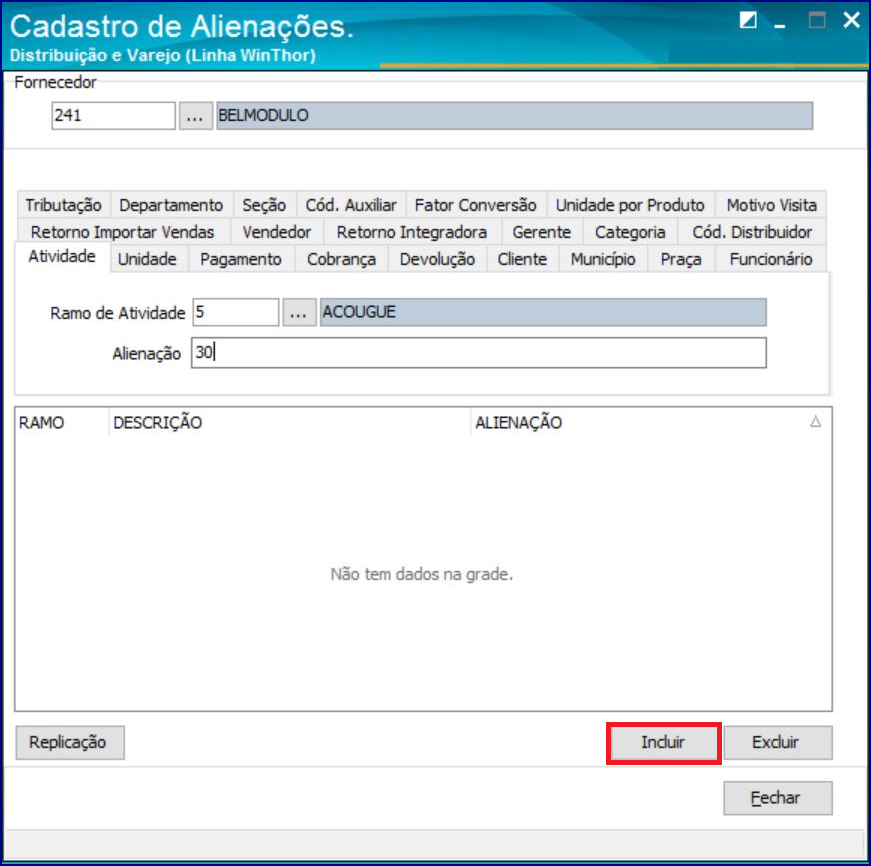871x866 pixels.
Task: Open the Seção tab
Action: click(x=264, y=205)
